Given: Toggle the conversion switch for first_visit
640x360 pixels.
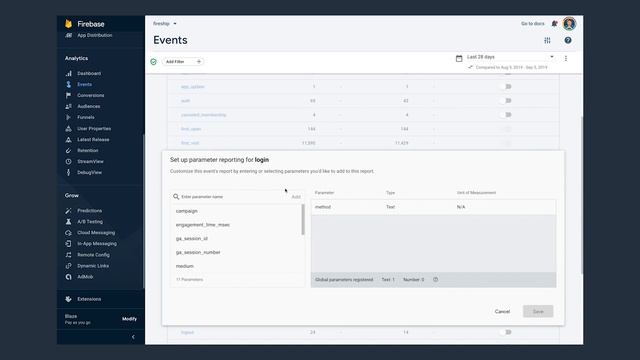Looking at the screenshot, I should click(x=506, y=143).
